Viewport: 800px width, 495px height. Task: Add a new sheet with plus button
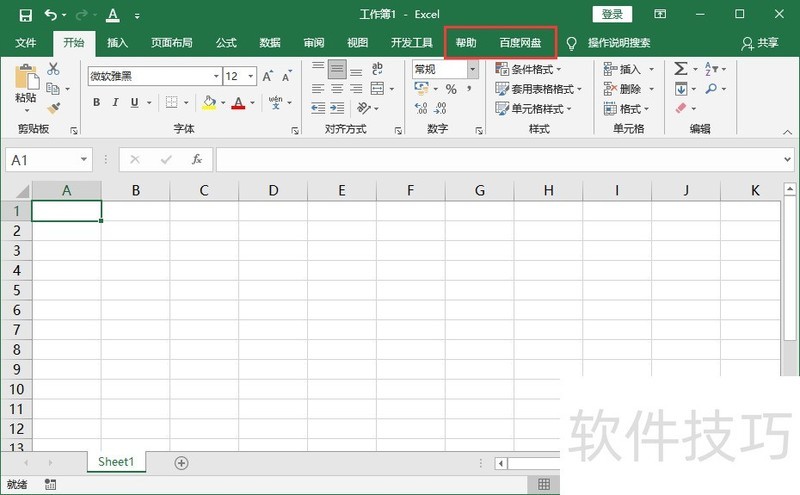[x=181, y=462]
